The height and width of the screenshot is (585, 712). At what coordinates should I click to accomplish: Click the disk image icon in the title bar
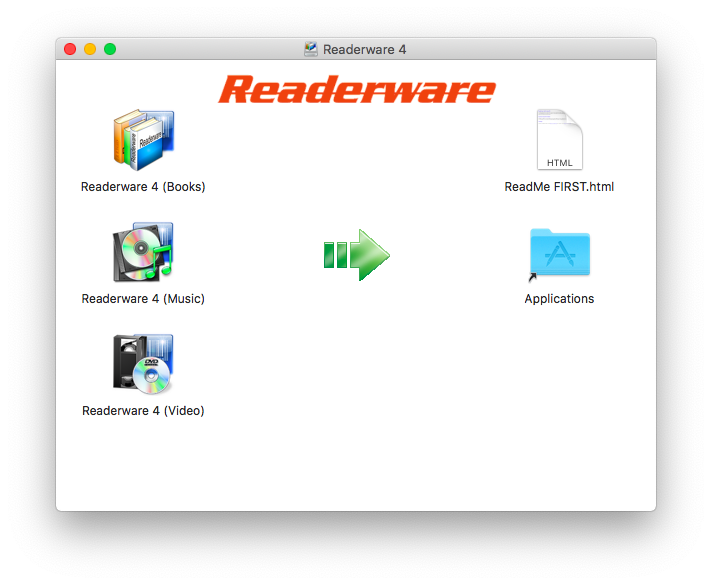(311, 49)
